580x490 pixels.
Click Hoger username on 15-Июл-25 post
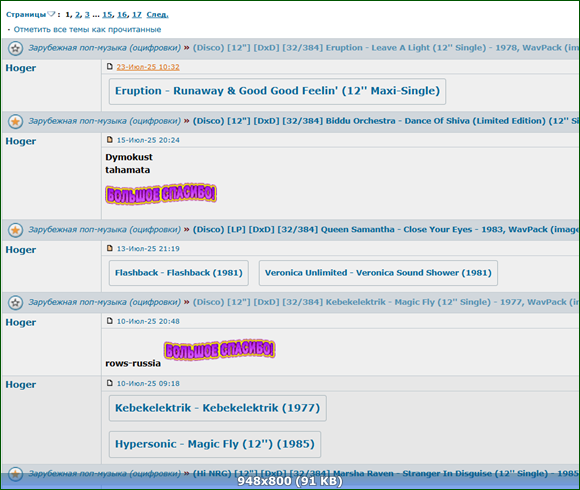tap(21, 142)
